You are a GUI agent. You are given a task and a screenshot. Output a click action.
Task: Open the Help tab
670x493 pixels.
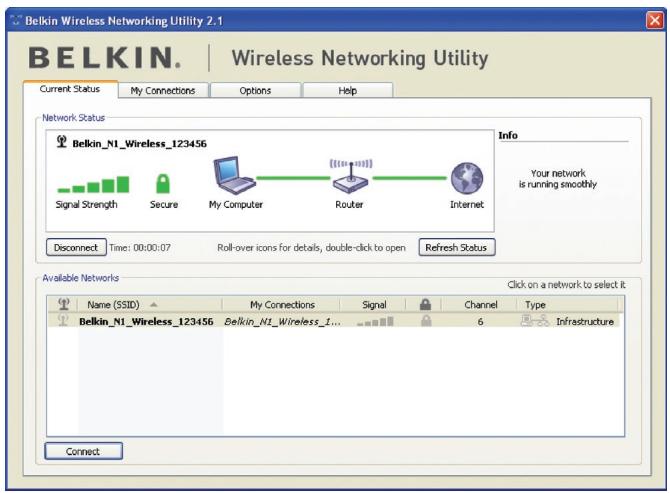click(x=347, y=91)
